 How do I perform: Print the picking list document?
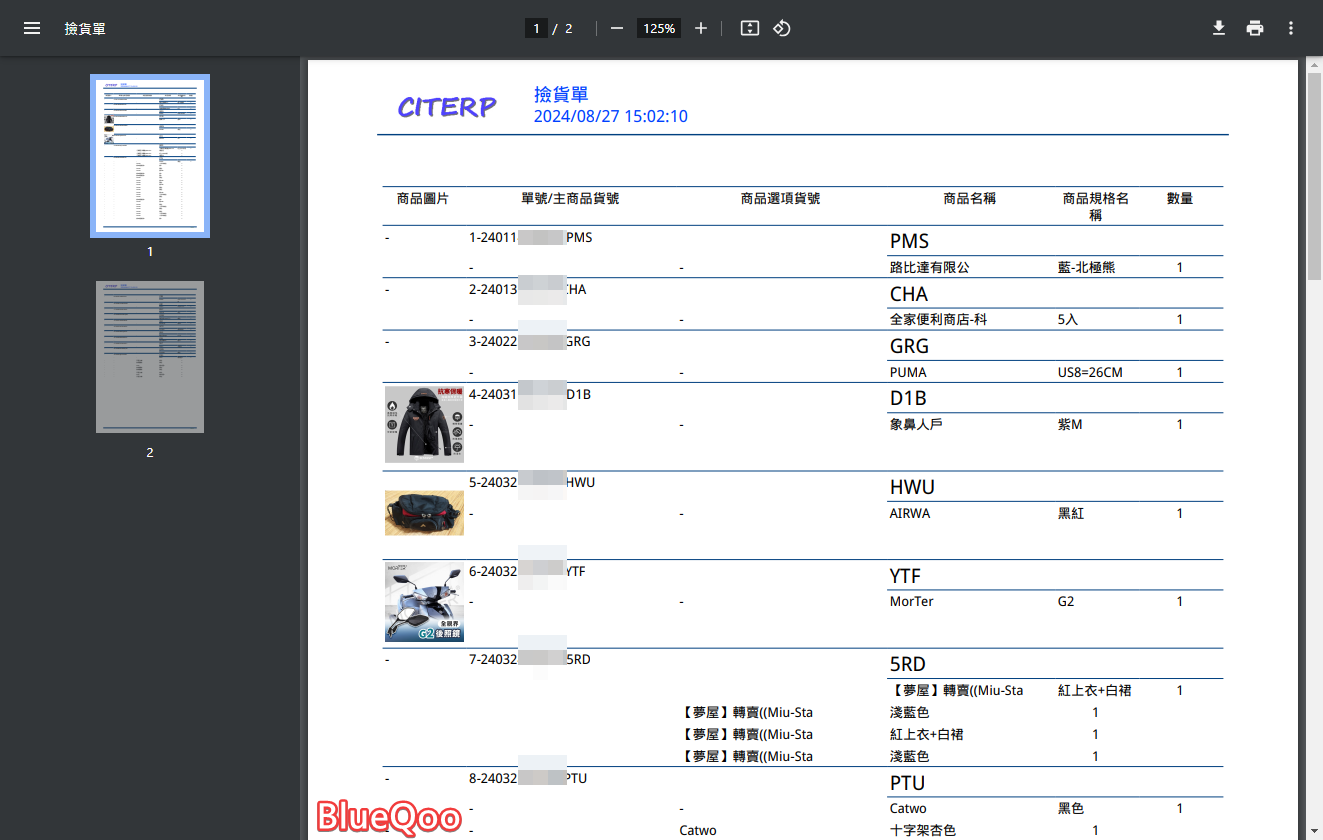point(1255,28)
